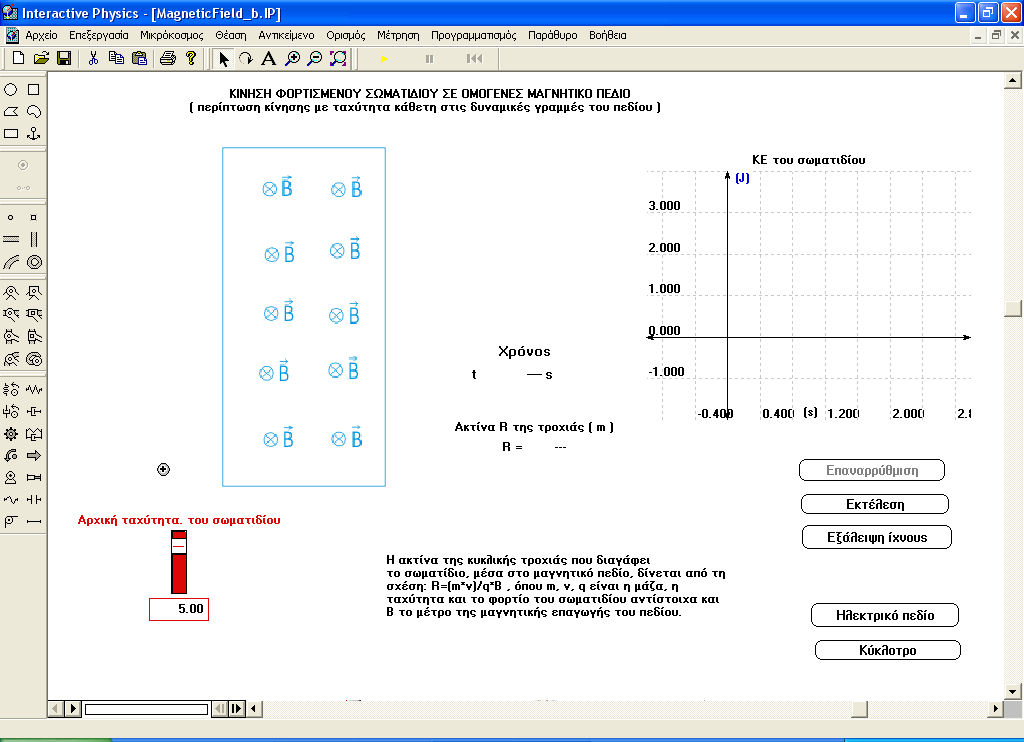Click the Εκτέλεση button
Screen dimensions: 1024x742
pyautogui.click(x=874, y=504)
